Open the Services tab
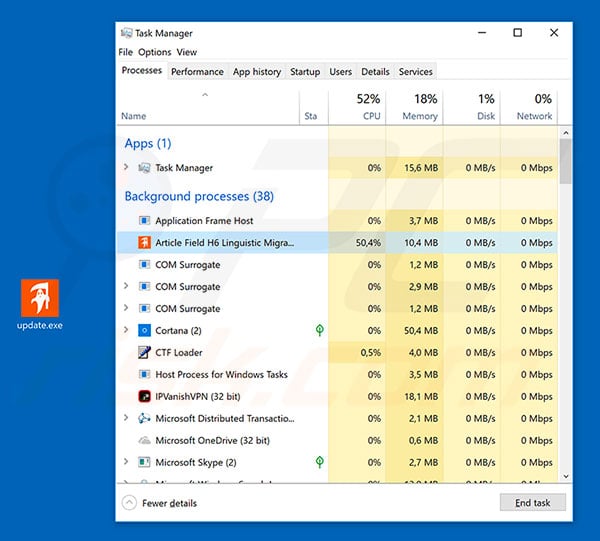The image size is (600, 541). pos(416,72)
